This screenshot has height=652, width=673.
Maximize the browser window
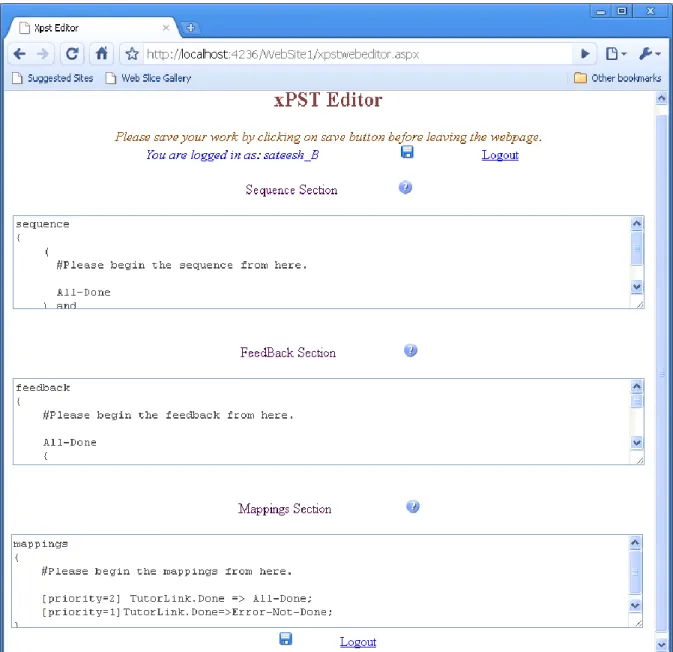click(x=621, y=11)
